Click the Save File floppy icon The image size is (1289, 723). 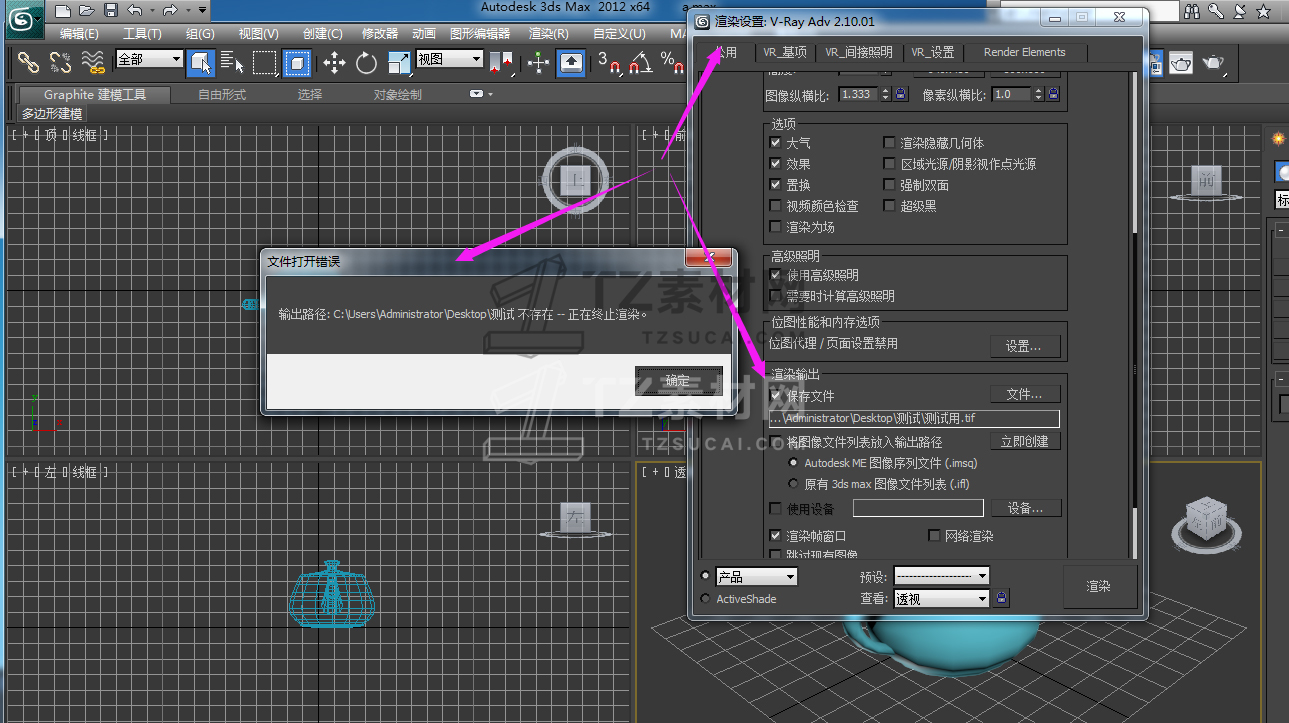point(110,11)
